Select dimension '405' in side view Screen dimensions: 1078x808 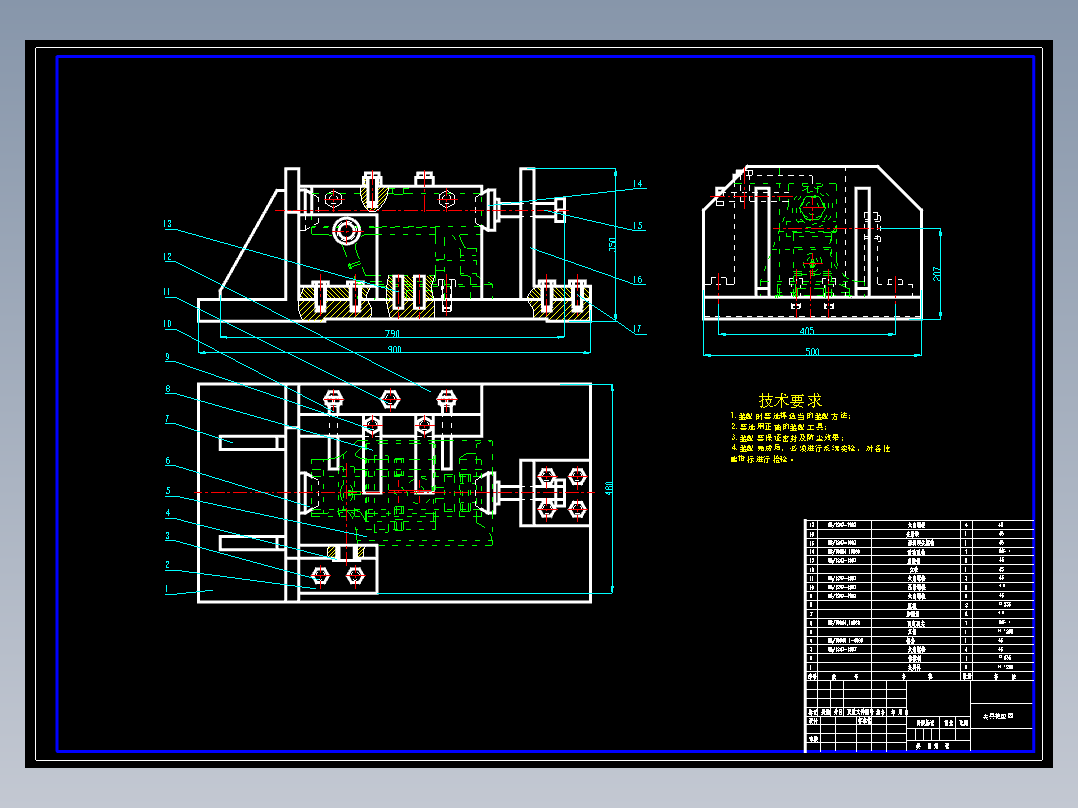(x=806, y=331)
